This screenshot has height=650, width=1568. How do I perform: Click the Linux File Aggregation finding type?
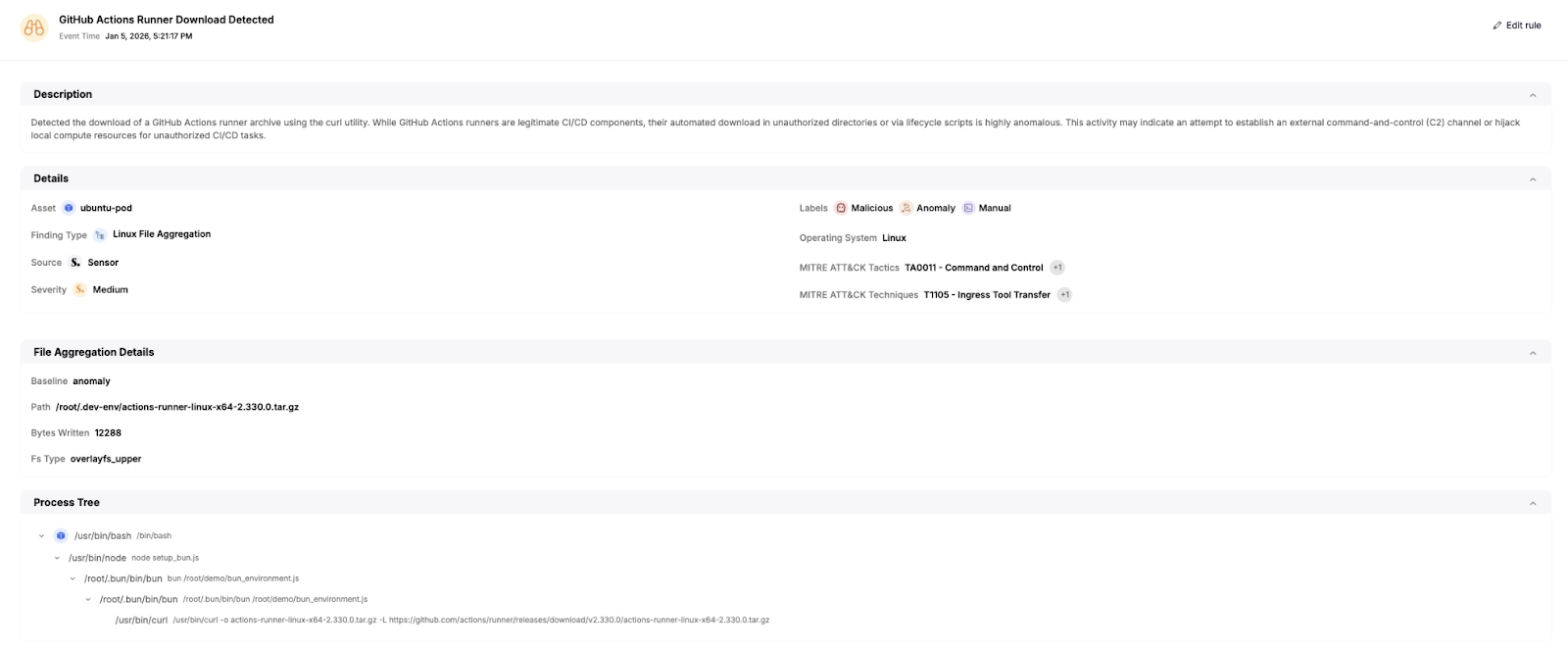[162, 234]
